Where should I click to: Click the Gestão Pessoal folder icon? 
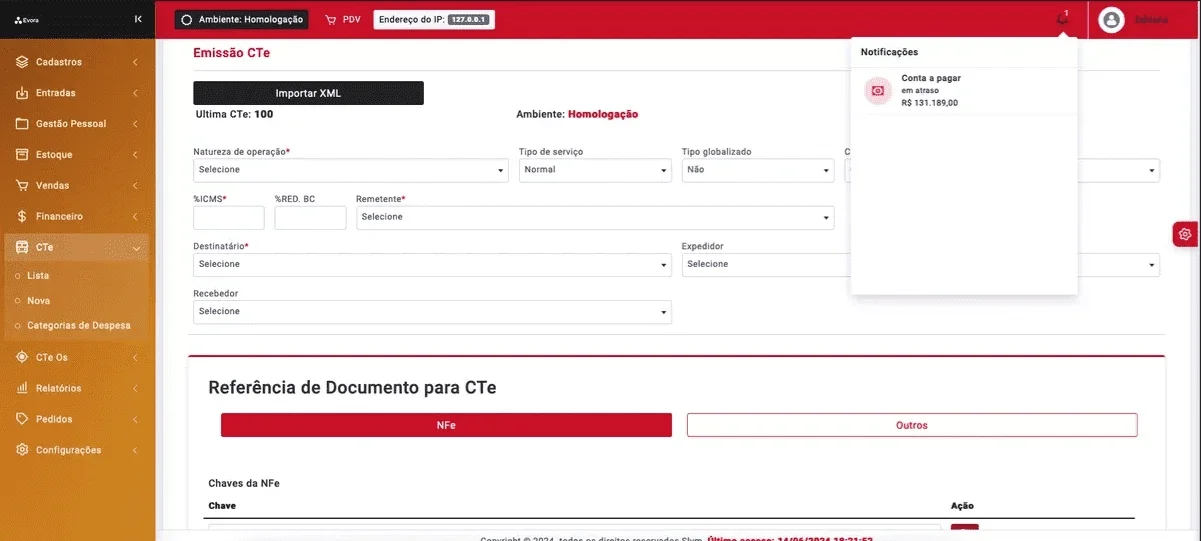pos(22,124)
